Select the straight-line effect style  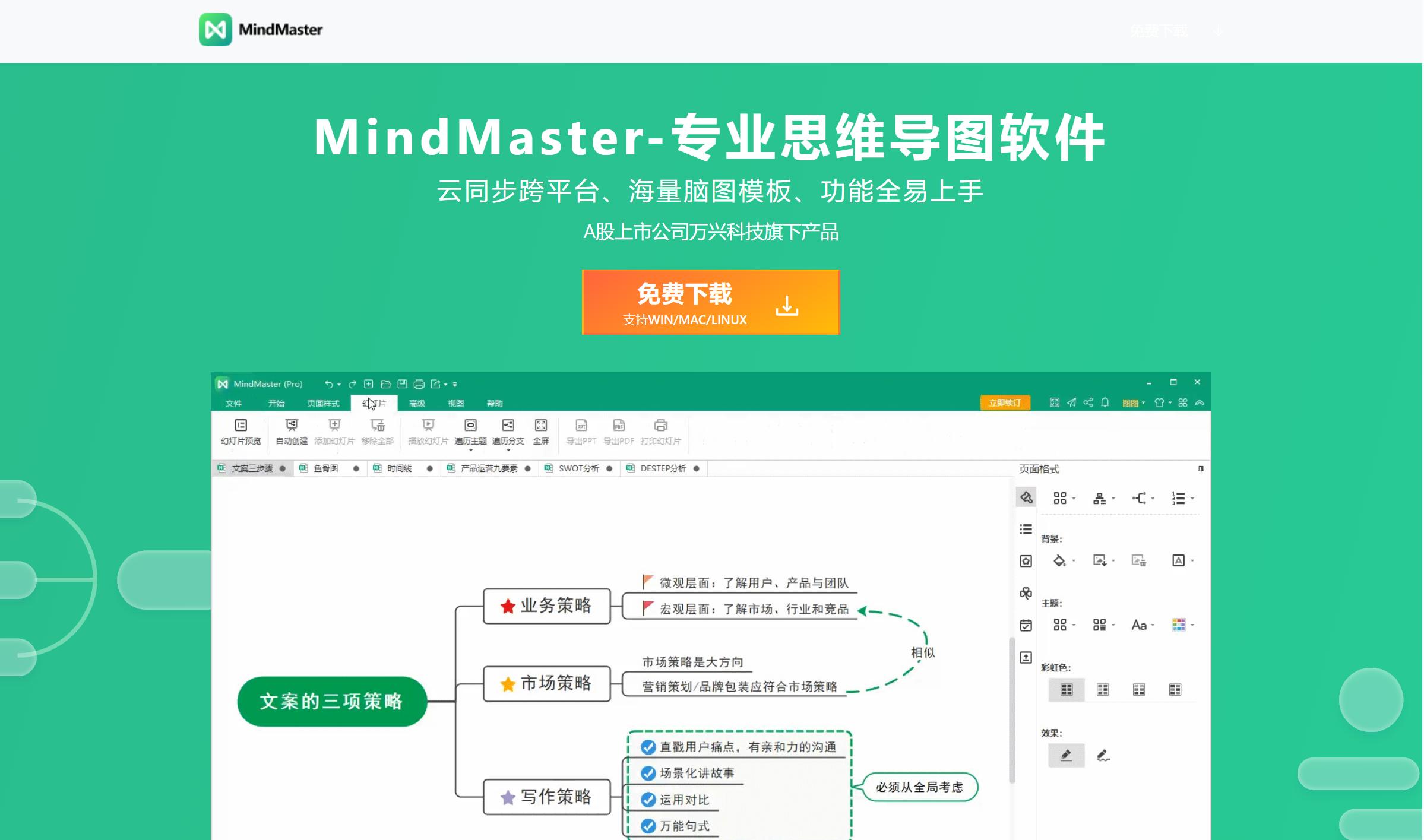(x=1067, y=756)
